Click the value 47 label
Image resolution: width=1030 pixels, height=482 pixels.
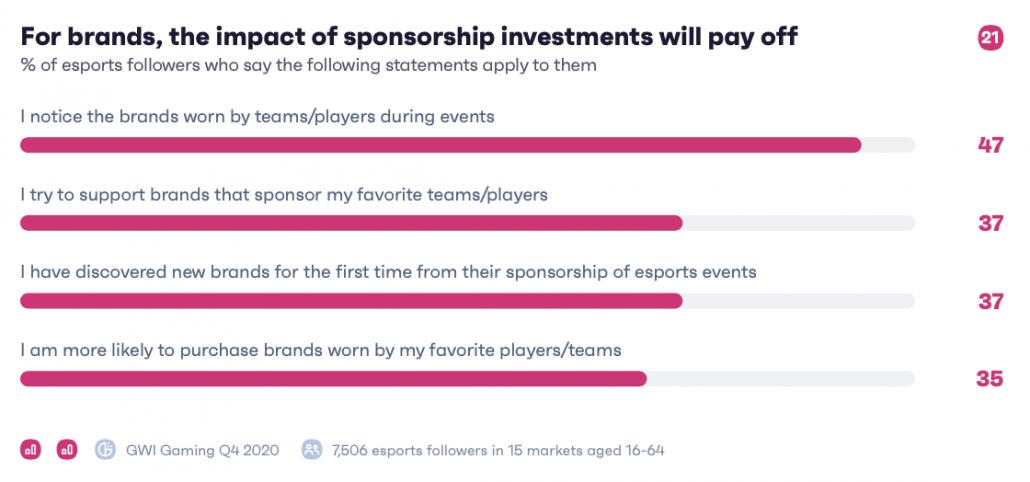[991, 145]
